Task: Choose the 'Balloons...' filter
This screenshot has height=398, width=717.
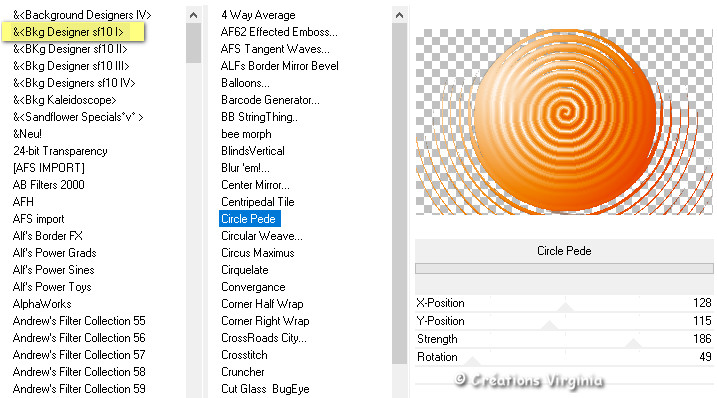Action: tap(245, 83)
